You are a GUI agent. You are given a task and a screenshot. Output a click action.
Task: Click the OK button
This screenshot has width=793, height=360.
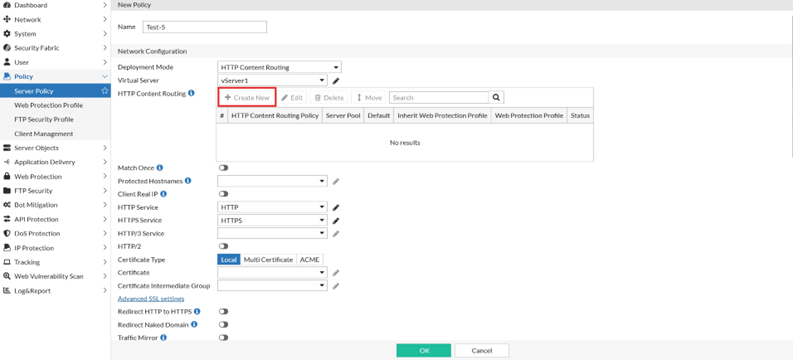(424, 350)
